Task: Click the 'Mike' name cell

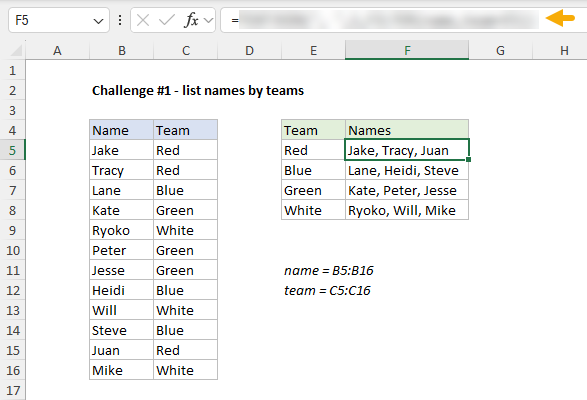Action: click(x=121, y=370)
